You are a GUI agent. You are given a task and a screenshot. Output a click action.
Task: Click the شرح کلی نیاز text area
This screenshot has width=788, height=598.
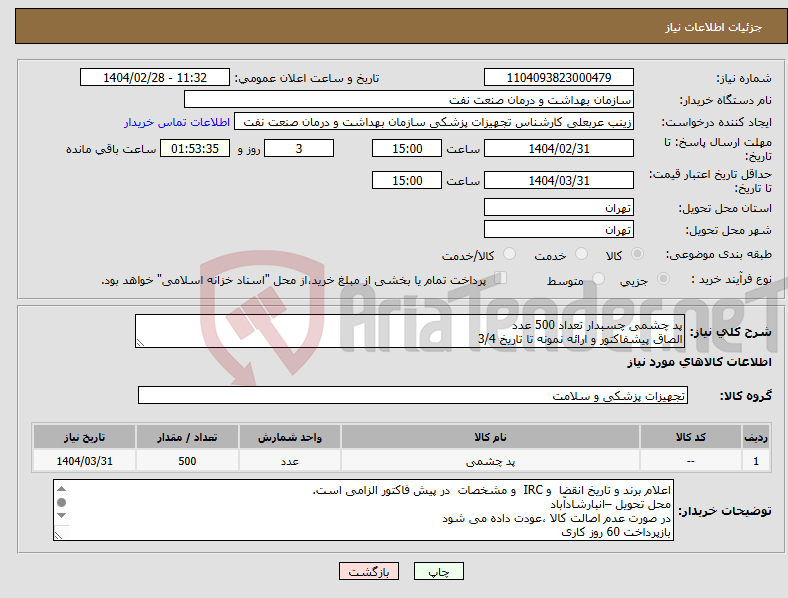[x=410, y=331]
